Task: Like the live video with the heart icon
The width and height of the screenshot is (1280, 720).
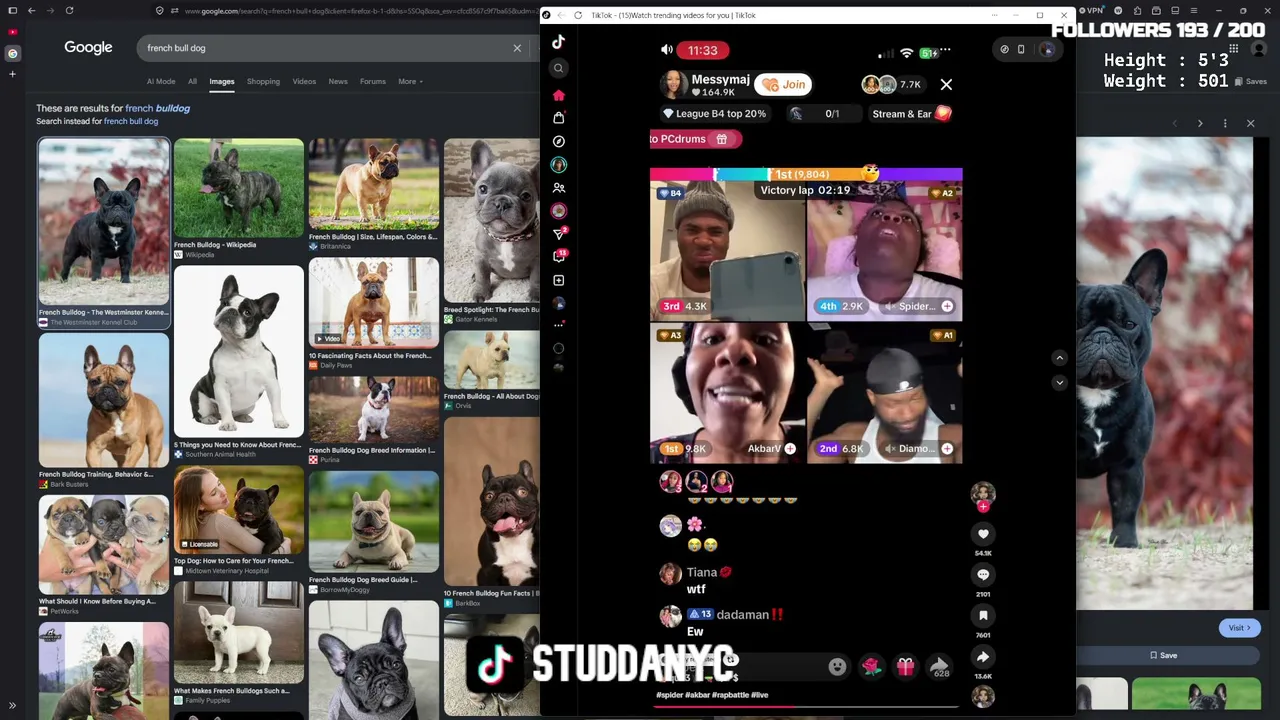Action: click(x=983, y=534)
